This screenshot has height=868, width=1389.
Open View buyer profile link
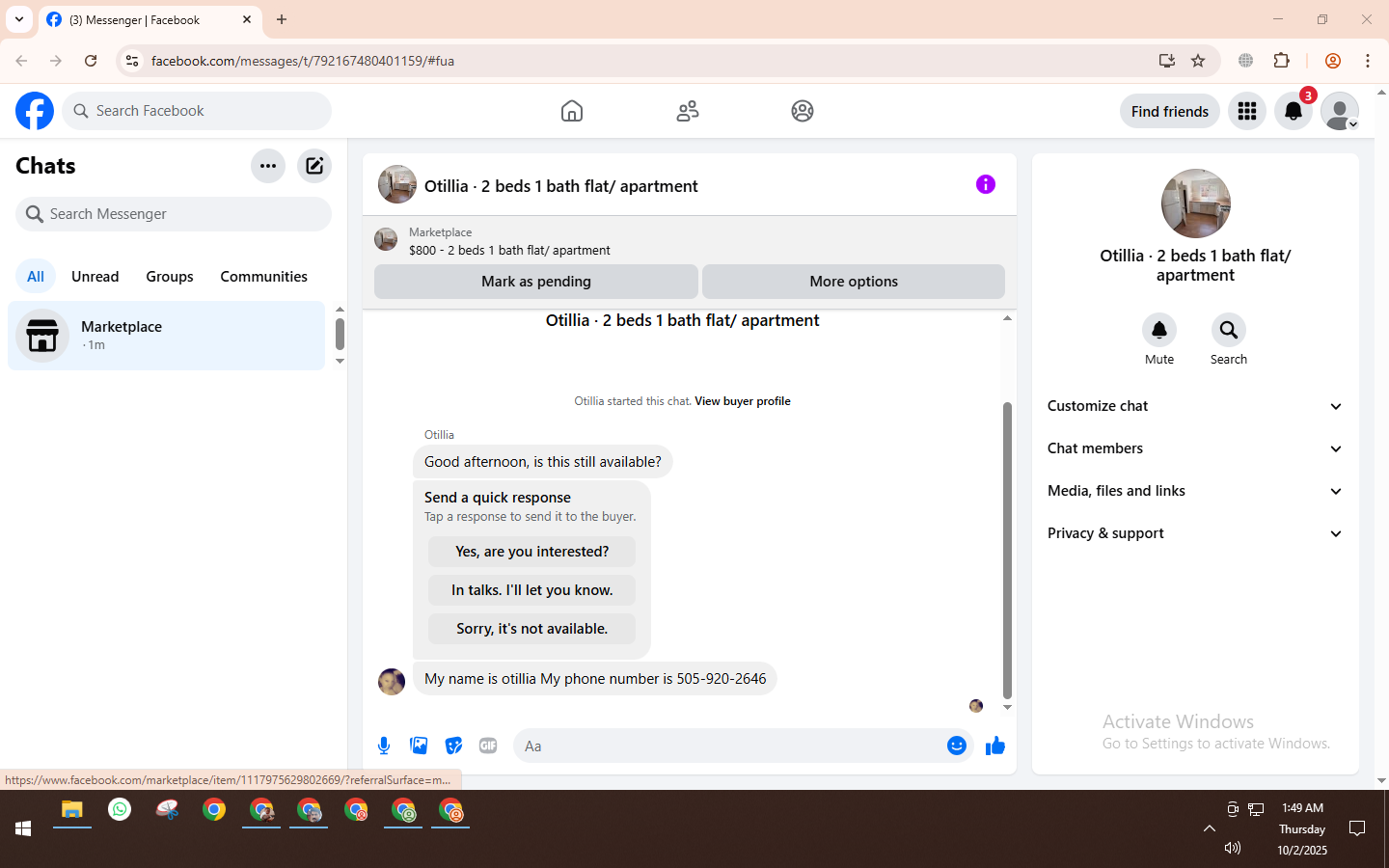click(x=743, y=401)
